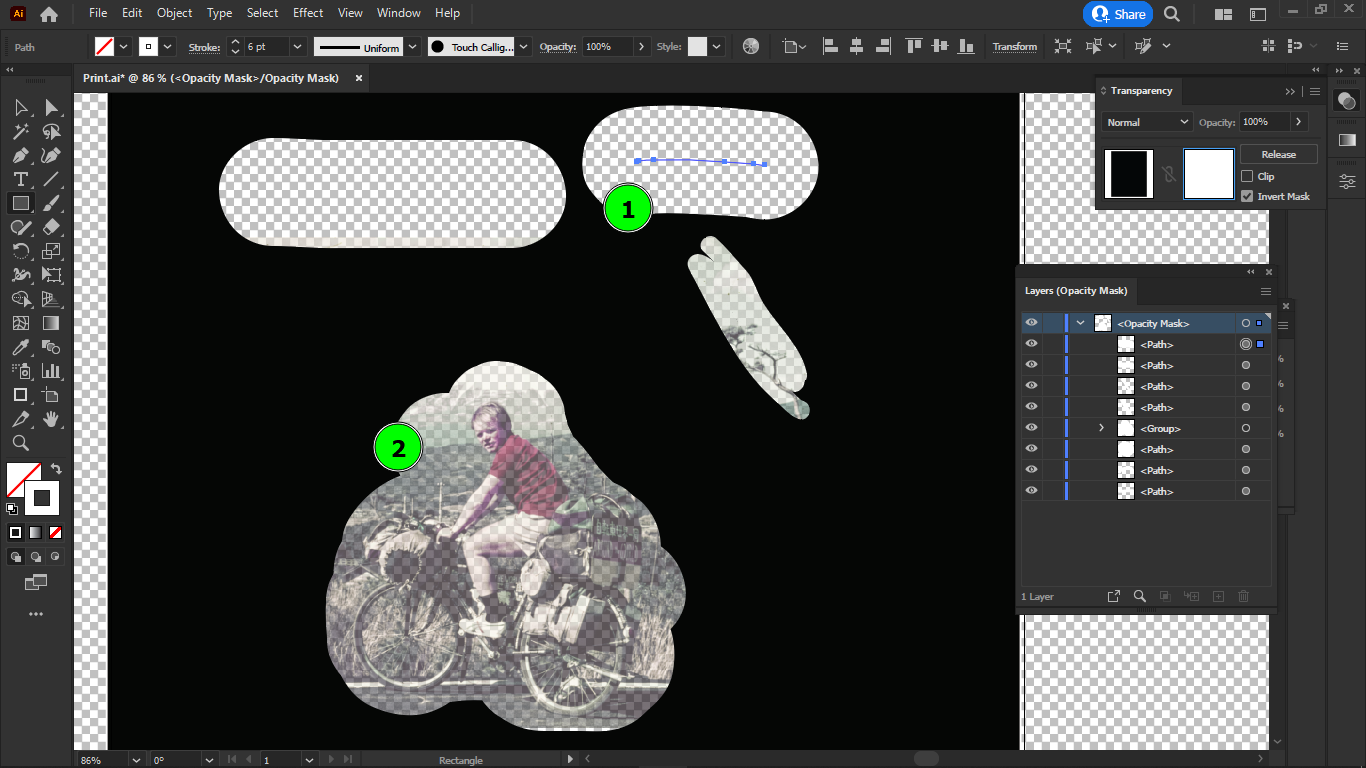The height and width of the screenshot is (768, 1366).
Task: Click the Transform link in the control bar
Action: click(x=1014, y=46)
